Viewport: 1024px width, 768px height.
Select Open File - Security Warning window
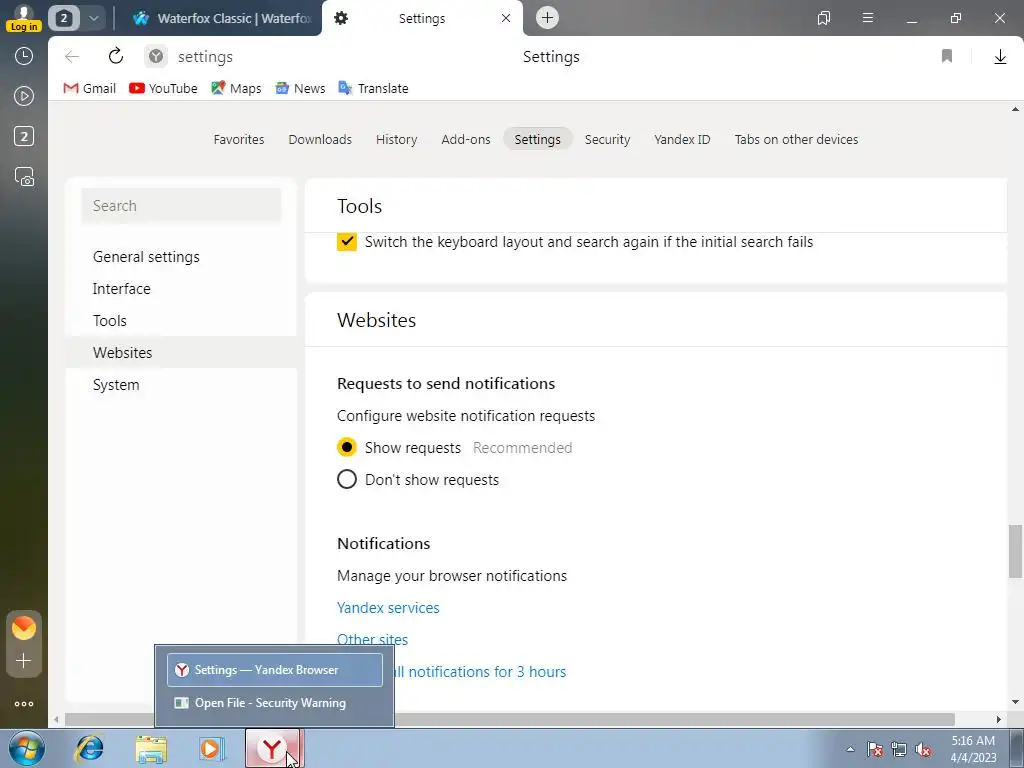click(275, 703)
